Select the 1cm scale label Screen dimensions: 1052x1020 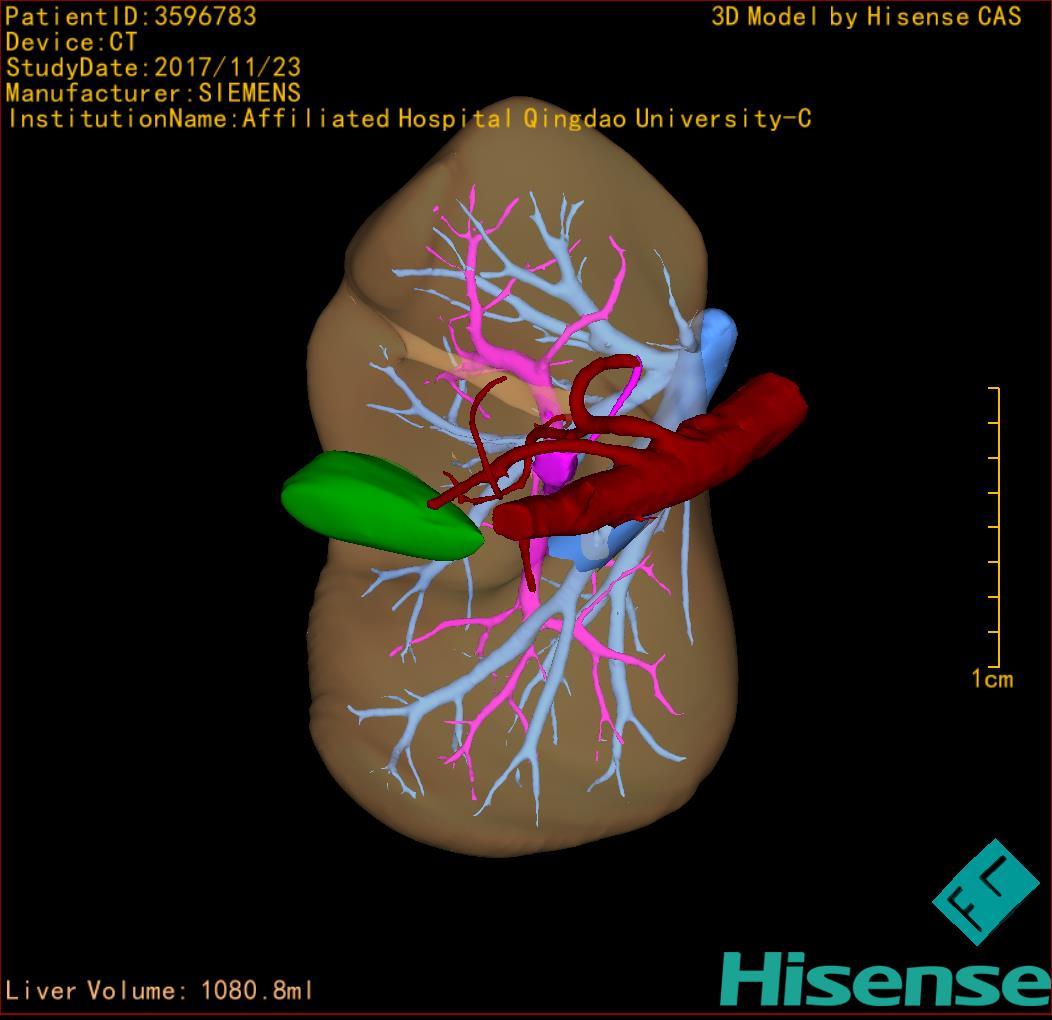[x=992, y=679]
